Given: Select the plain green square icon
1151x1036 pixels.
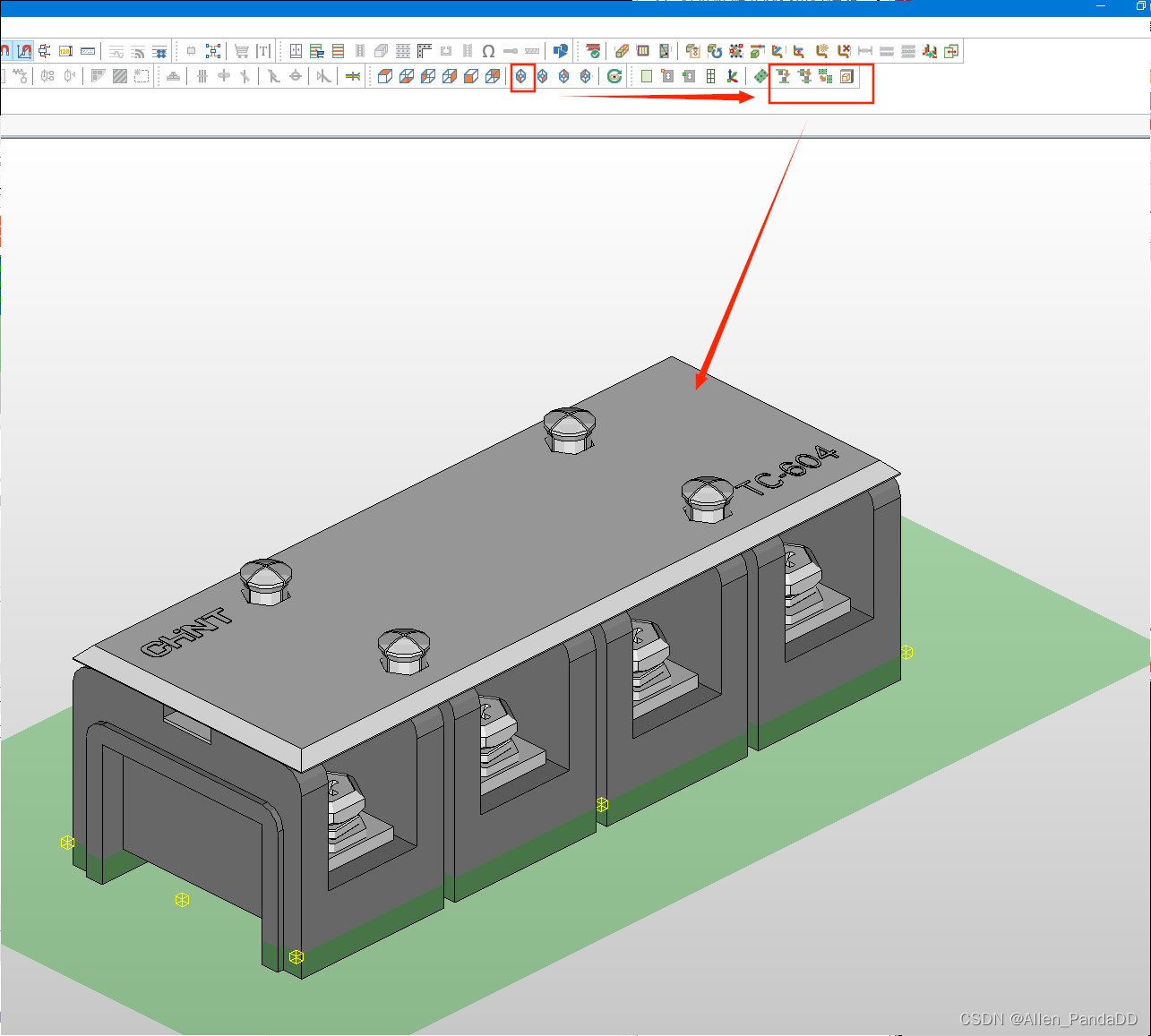Looking at the screenshot, I should tap(647, 77).
